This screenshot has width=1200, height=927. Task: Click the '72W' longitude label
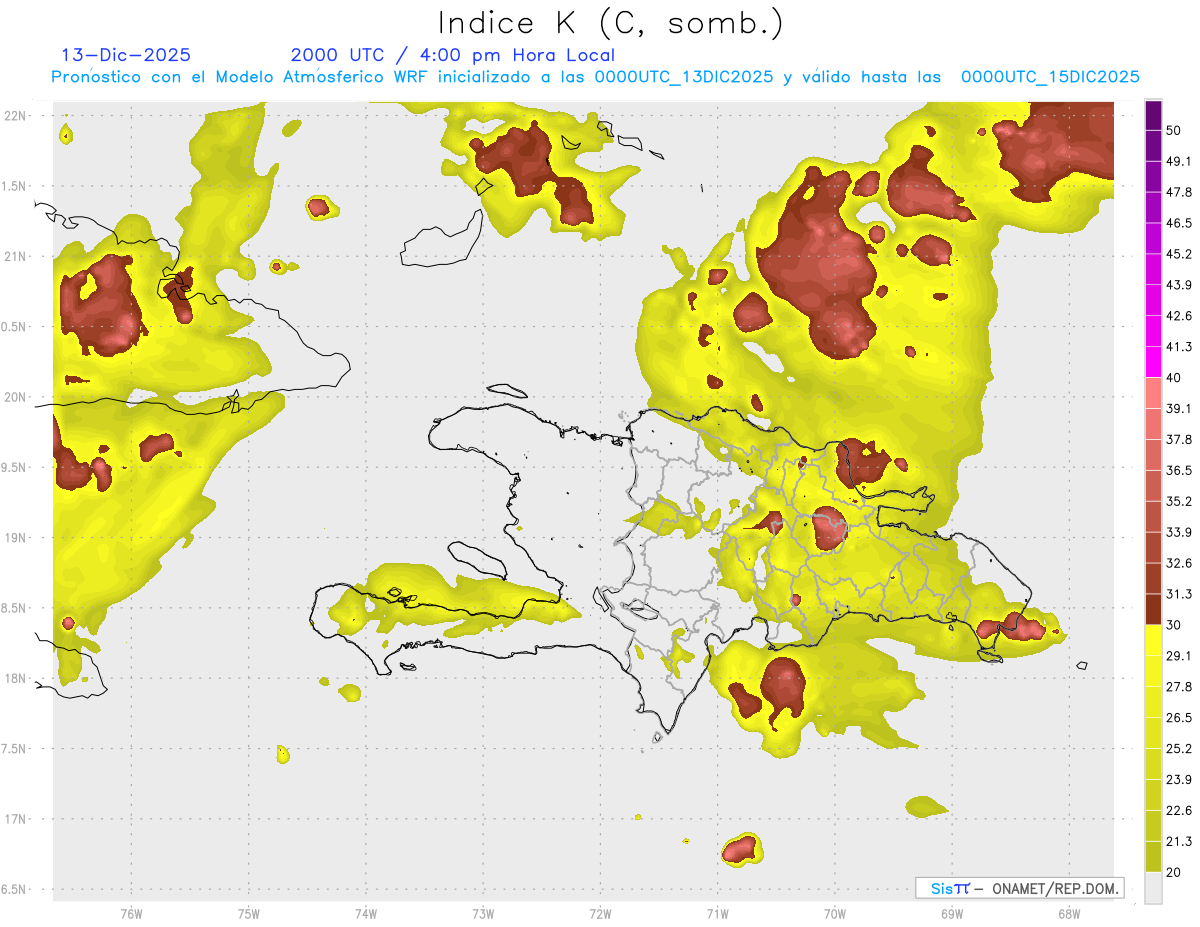coord(600,913)
